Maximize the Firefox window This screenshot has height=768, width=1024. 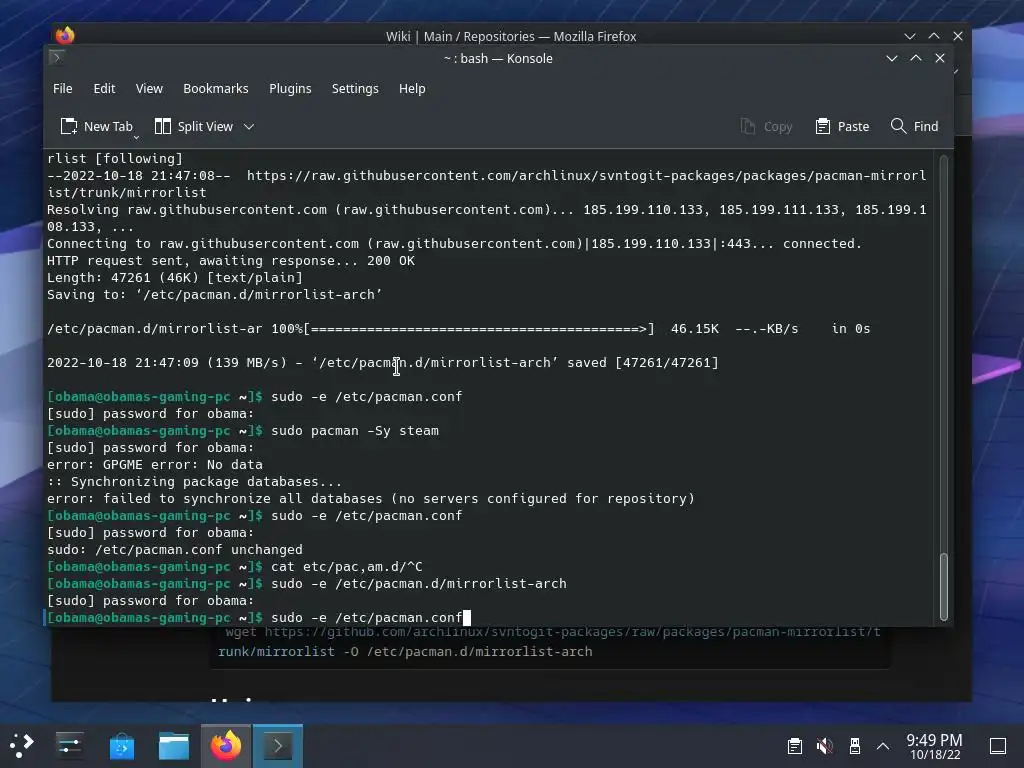pos(934,36)
